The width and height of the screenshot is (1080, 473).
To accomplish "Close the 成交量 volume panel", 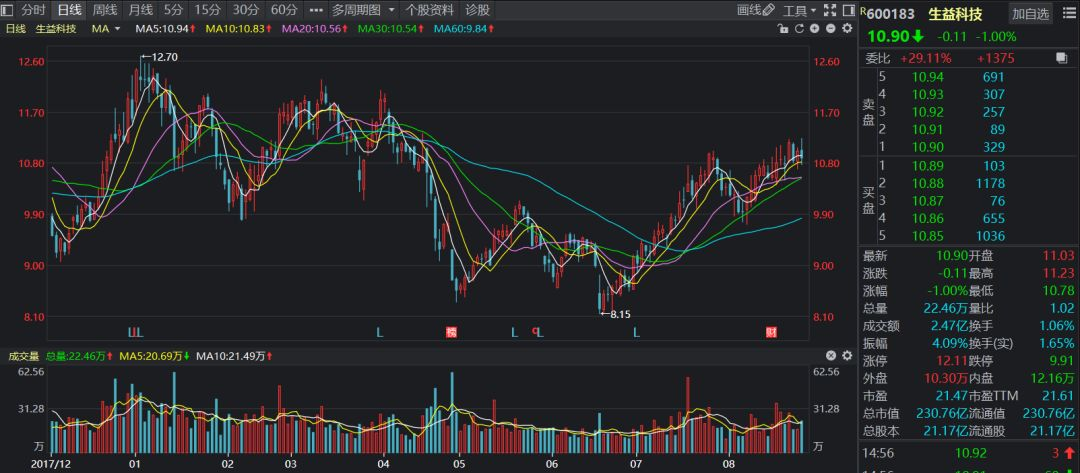I will tap(830, 356).
